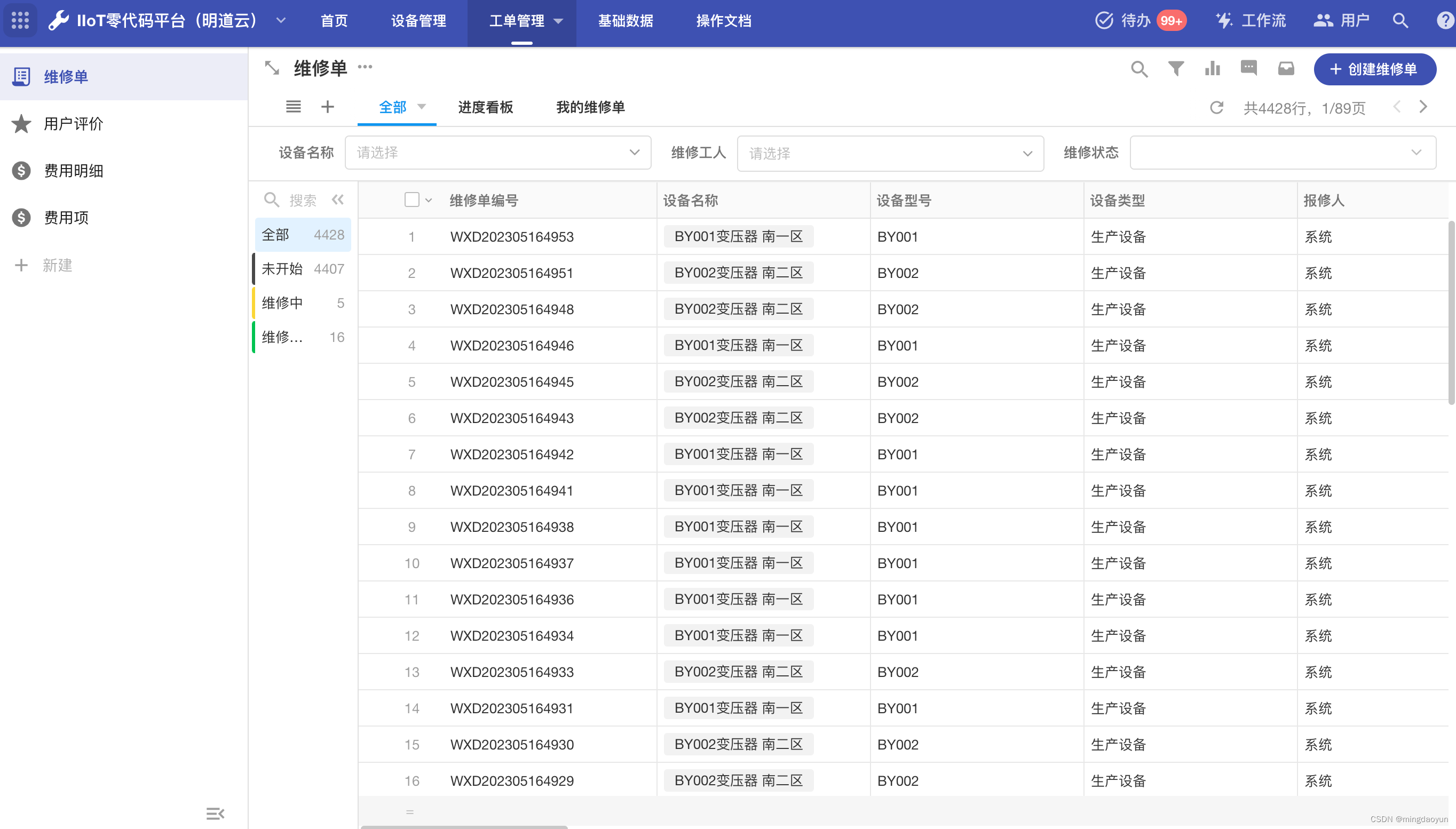
Task: Open 设备名称 filter dropdown
Action: tap(498, 153)
